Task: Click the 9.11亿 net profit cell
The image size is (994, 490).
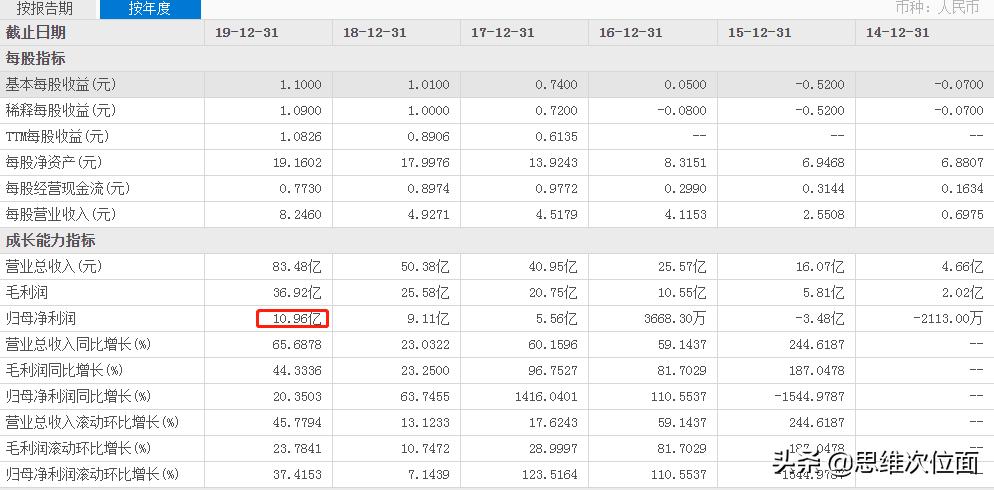Action: (427, 318)
